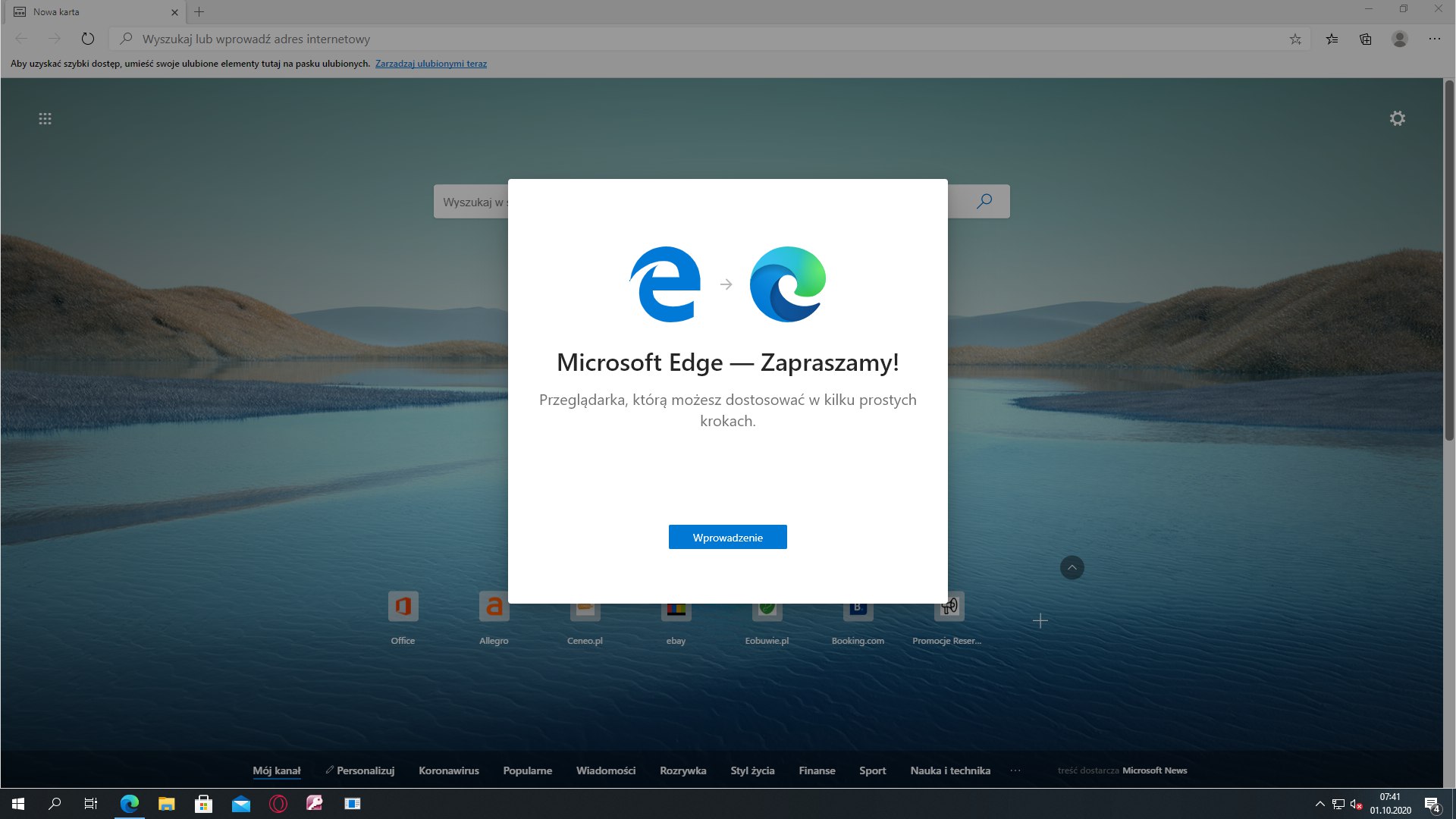
Task: Click the search magnifier icon in page search box
Action: pyautogui.click(x=984, y=201)
